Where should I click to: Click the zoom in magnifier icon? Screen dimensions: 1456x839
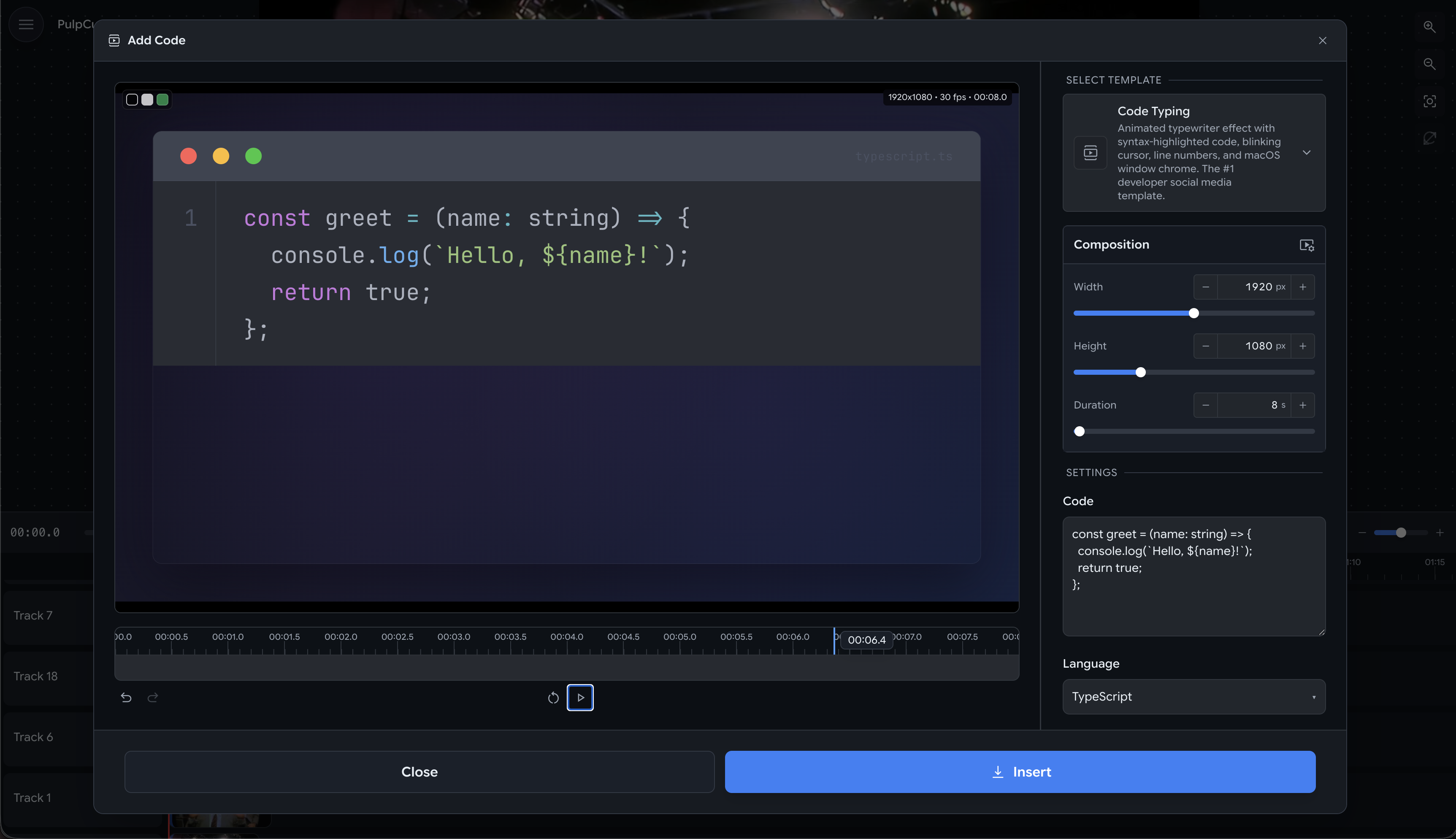pos(1429,27)
